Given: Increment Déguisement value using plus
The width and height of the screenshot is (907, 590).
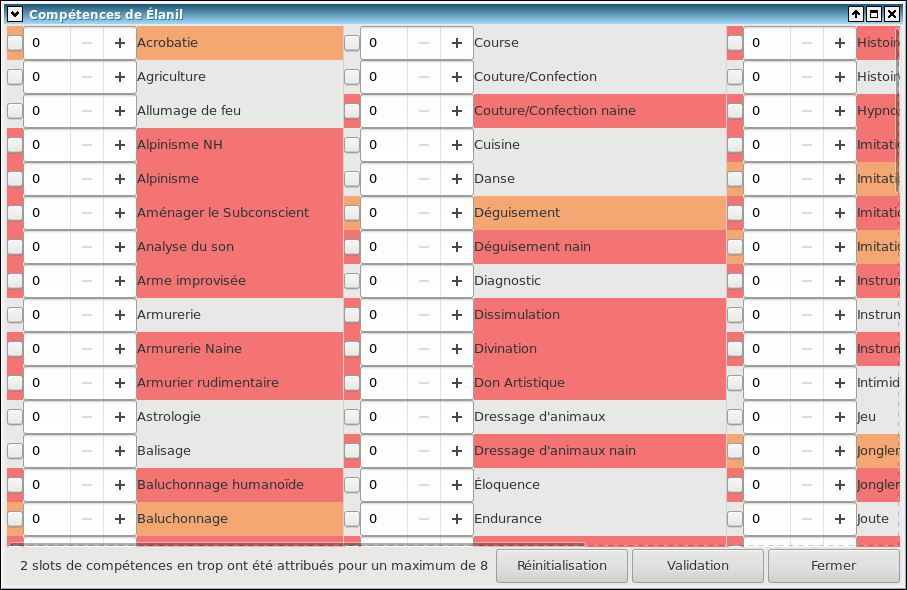Looking at the screenshot, I should tap(456, 213).
